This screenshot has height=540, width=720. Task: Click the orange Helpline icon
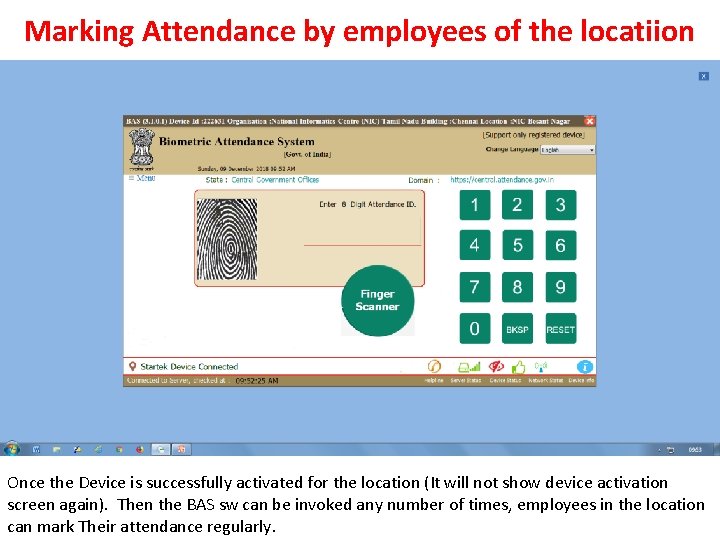pyautogui.click(x=434, y=366)
